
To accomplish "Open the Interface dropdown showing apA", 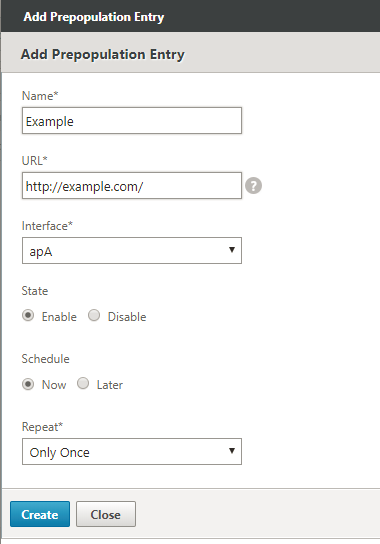I will (x=132, y=250).
